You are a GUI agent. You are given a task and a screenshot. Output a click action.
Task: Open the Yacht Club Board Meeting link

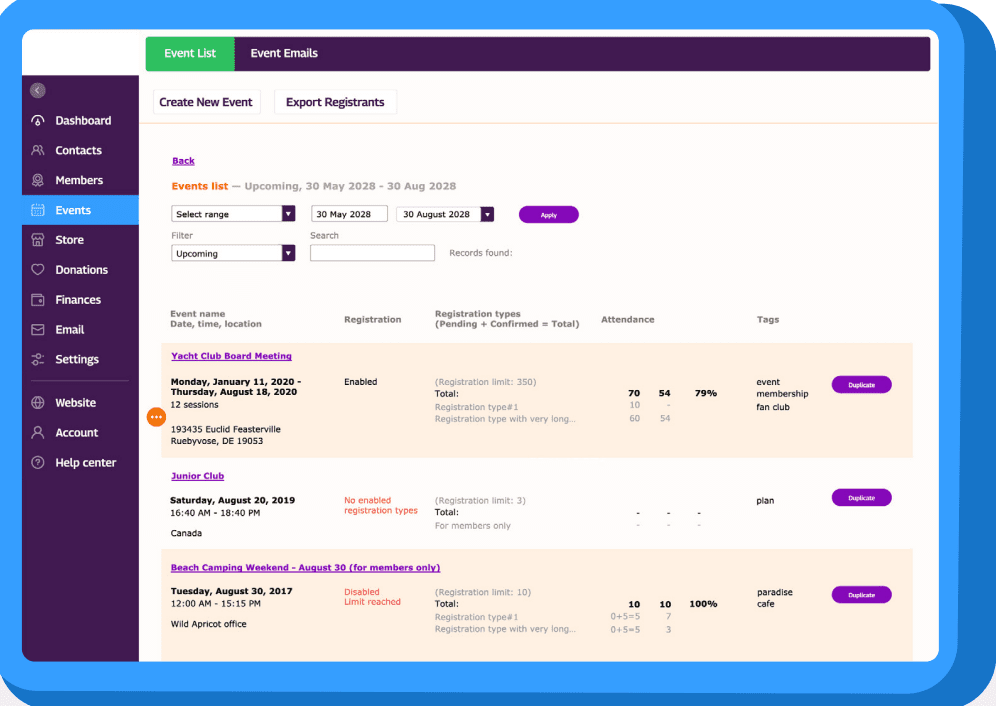coord(231,356)
